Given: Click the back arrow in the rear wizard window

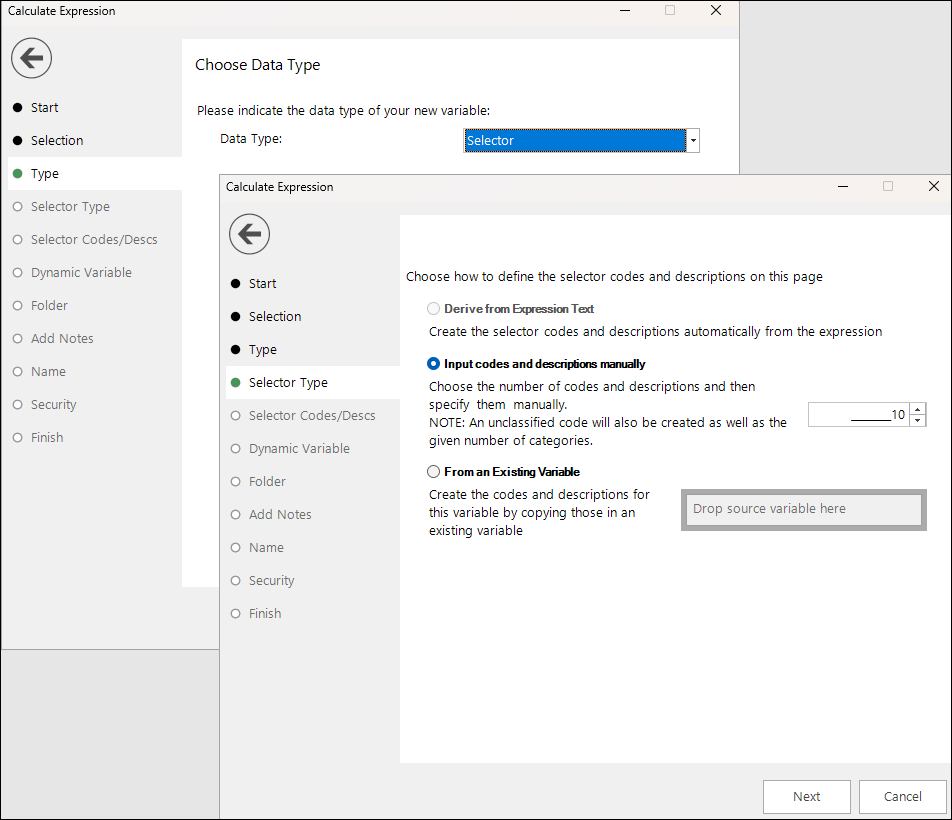Looking at the screenshot, I should click(32, 58).
